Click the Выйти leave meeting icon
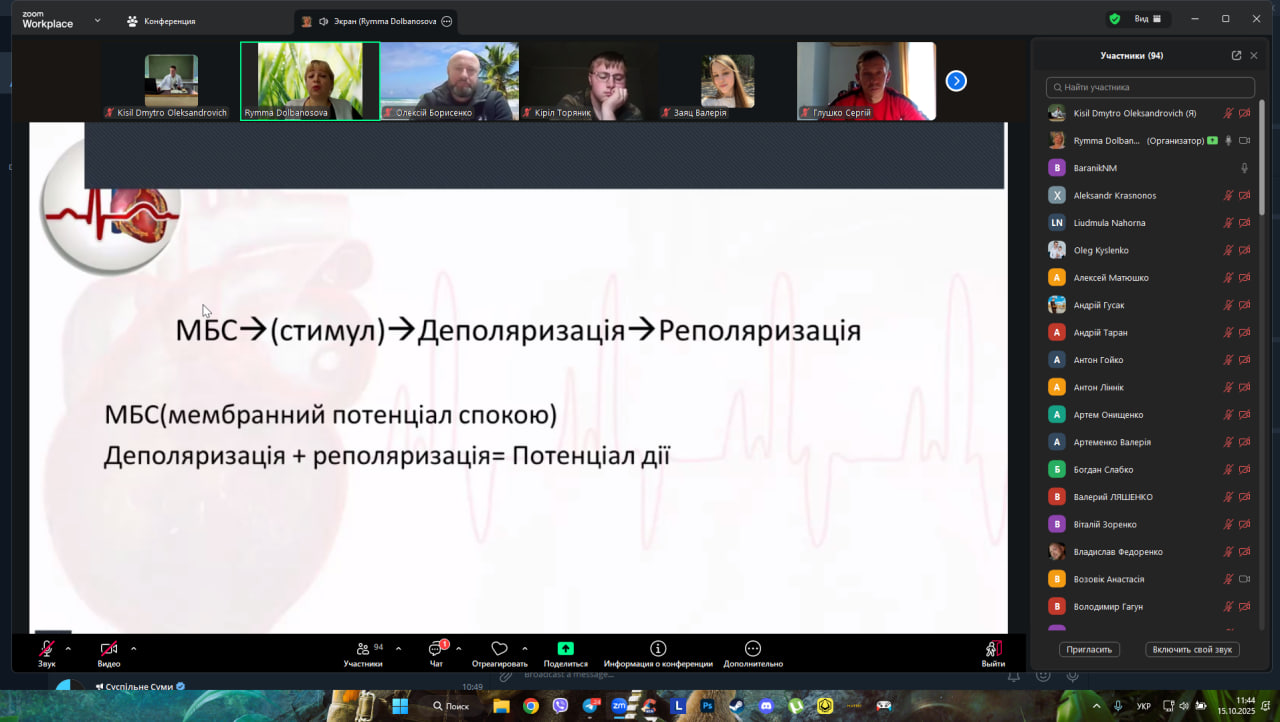This screenshot has height=722, width=1280. pyautogui.click(x=992, y=649)
